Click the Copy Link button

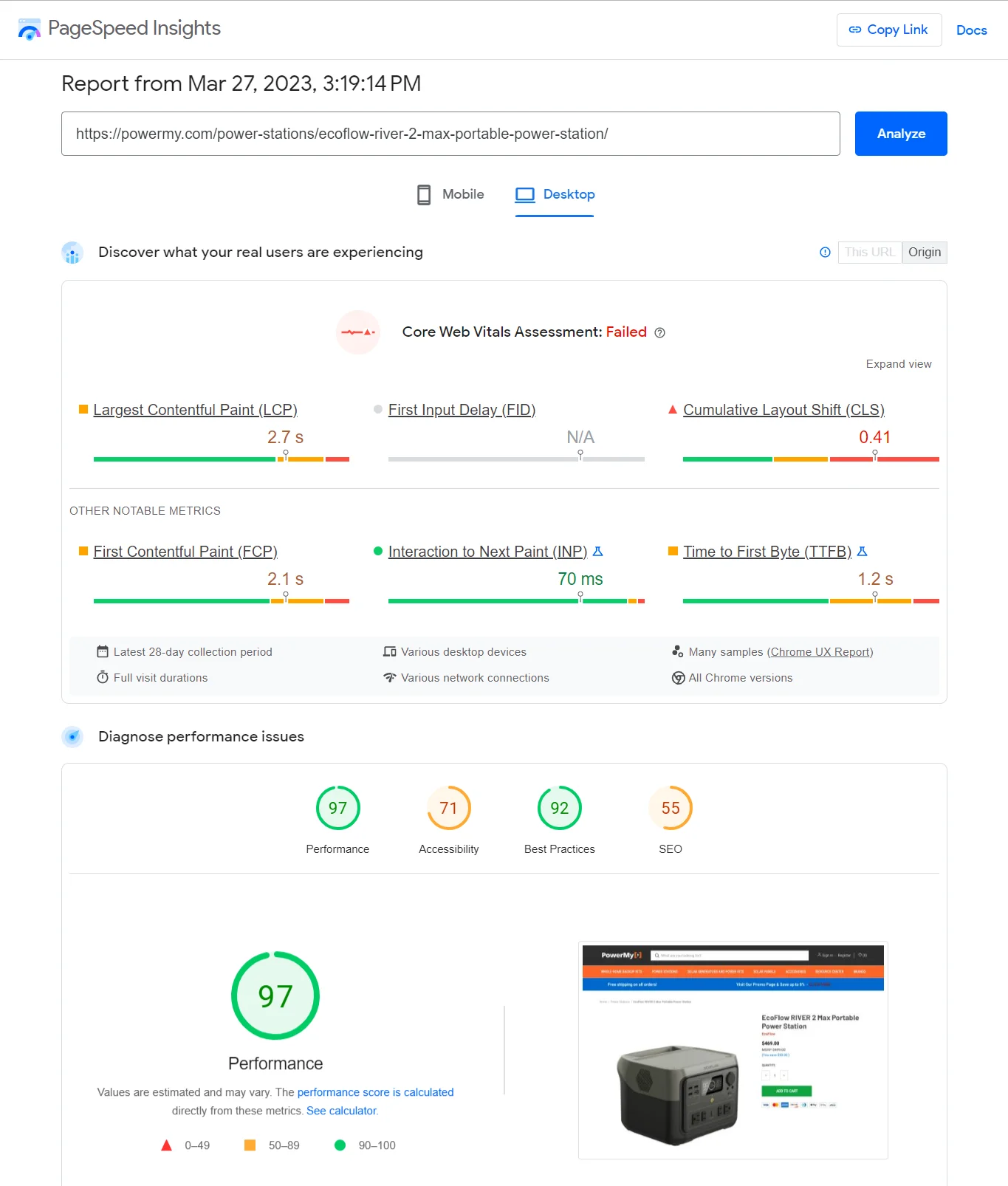click(x=888, y=30)
